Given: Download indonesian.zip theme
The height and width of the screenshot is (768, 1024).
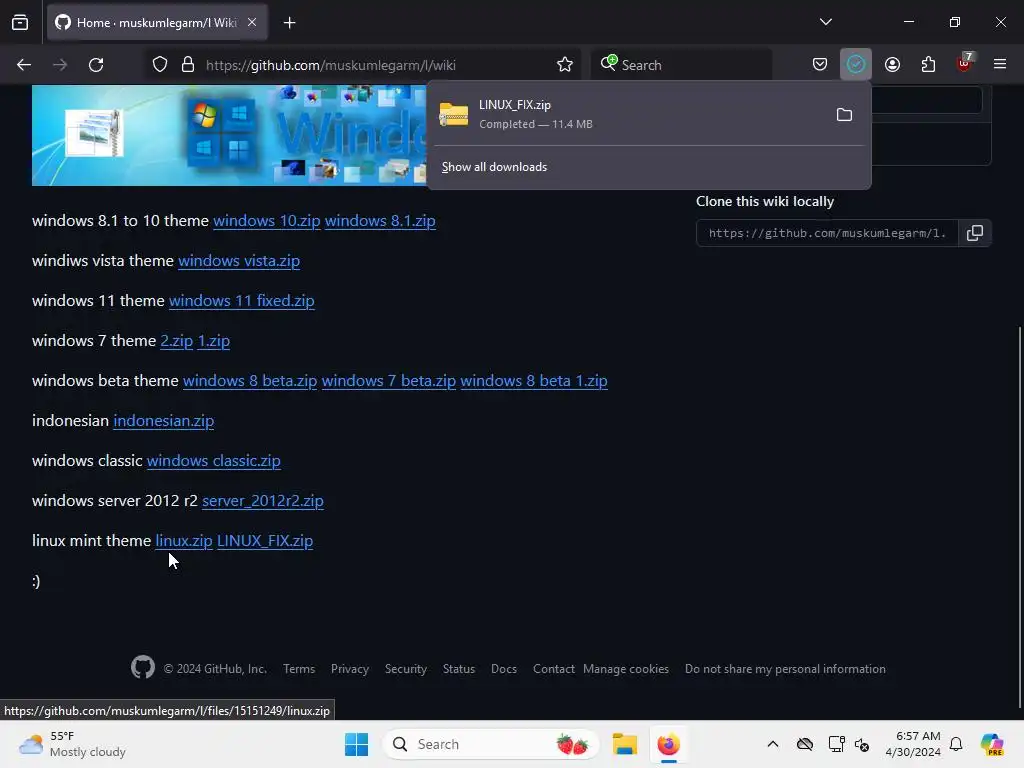Looking at the screenshot, I should click(163, 421).
